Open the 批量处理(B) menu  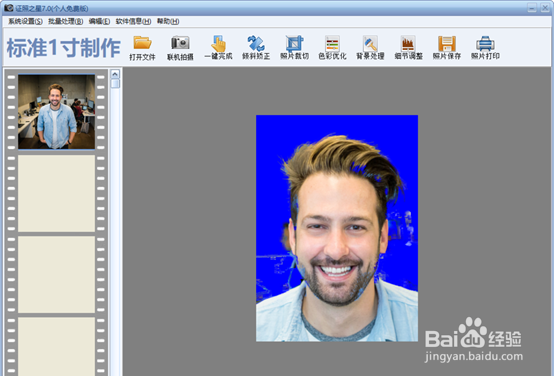(x=66, y=22)
